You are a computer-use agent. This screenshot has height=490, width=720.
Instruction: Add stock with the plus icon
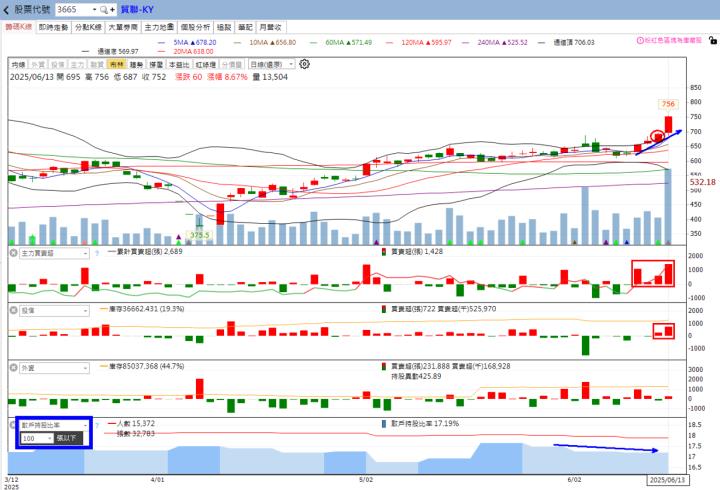tap(112, 10)
